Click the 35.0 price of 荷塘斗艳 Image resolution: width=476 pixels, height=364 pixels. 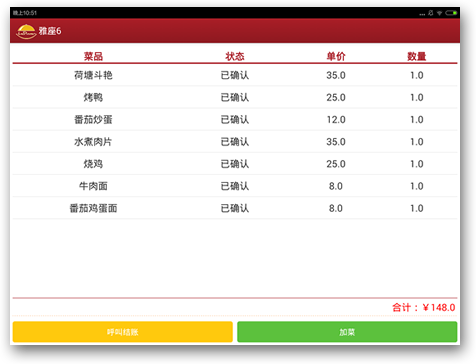tap(336, 75)
